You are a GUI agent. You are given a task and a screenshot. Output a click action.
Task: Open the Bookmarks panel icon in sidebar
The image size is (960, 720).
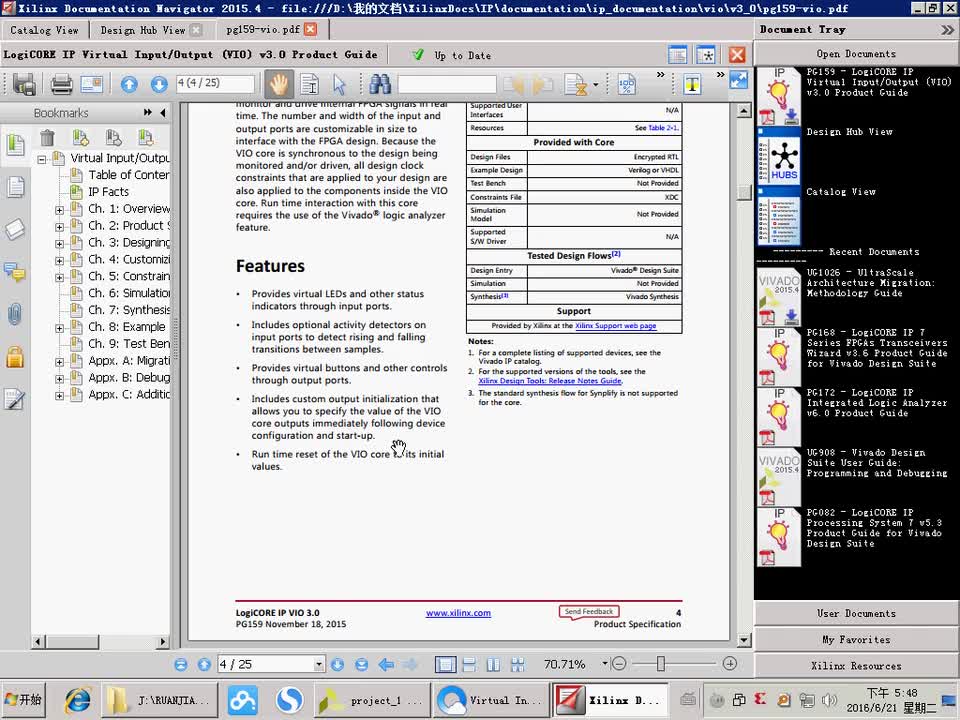click(x=15, y=144)
